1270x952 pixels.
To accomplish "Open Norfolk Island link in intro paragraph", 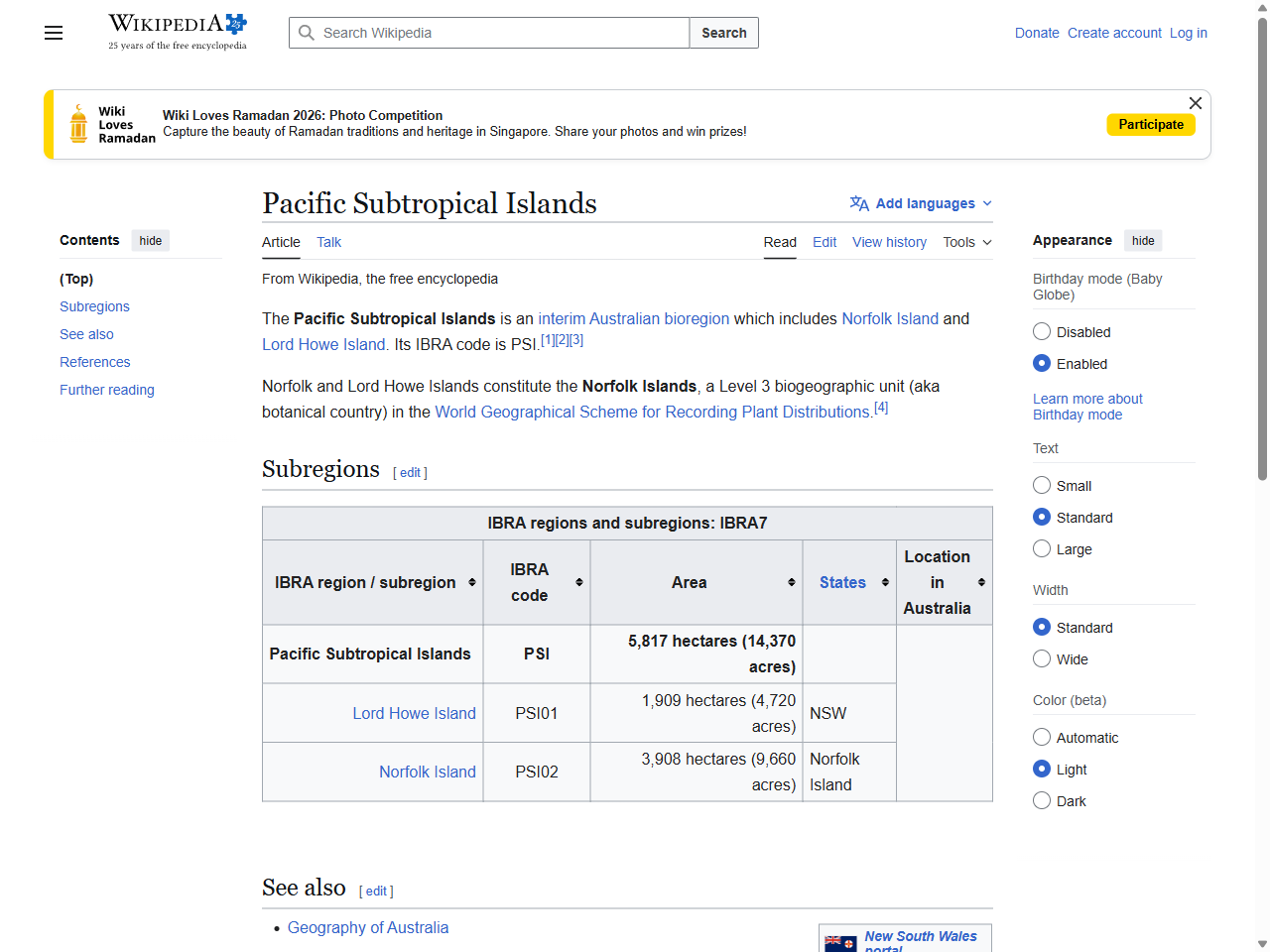I will (890, 318).
